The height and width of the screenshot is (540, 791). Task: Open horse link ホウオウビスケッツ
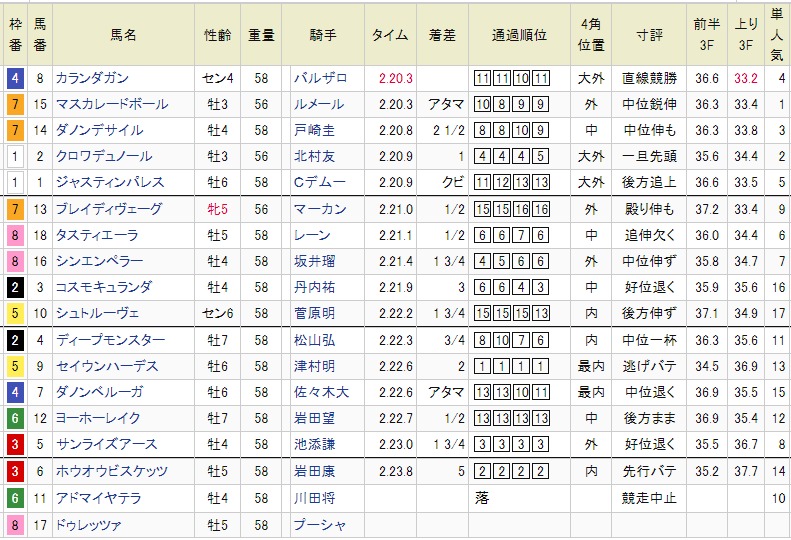pyautogui.click(x=112, y=471)
